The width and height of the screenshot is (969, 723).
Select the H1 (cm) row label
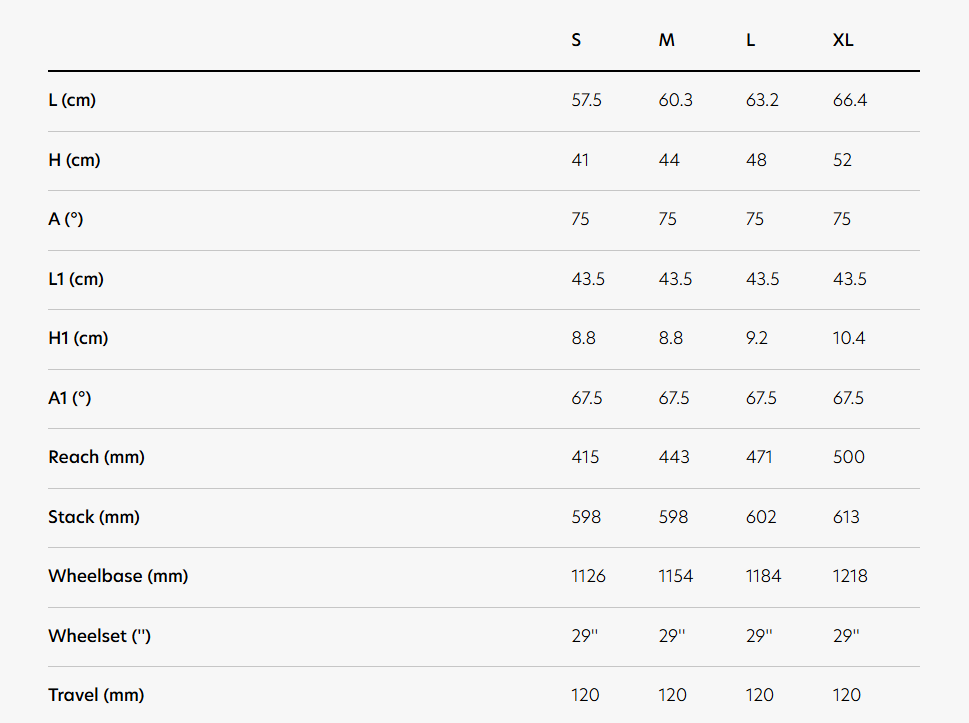[x=78, y=338]
